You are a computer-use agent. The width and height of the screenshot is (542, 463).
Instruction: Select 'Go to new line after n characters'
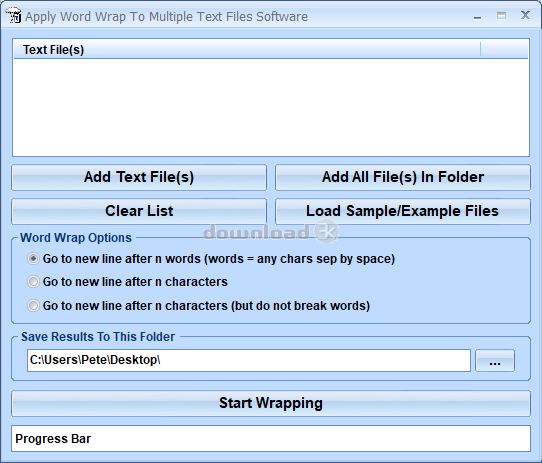coord(33,282)
